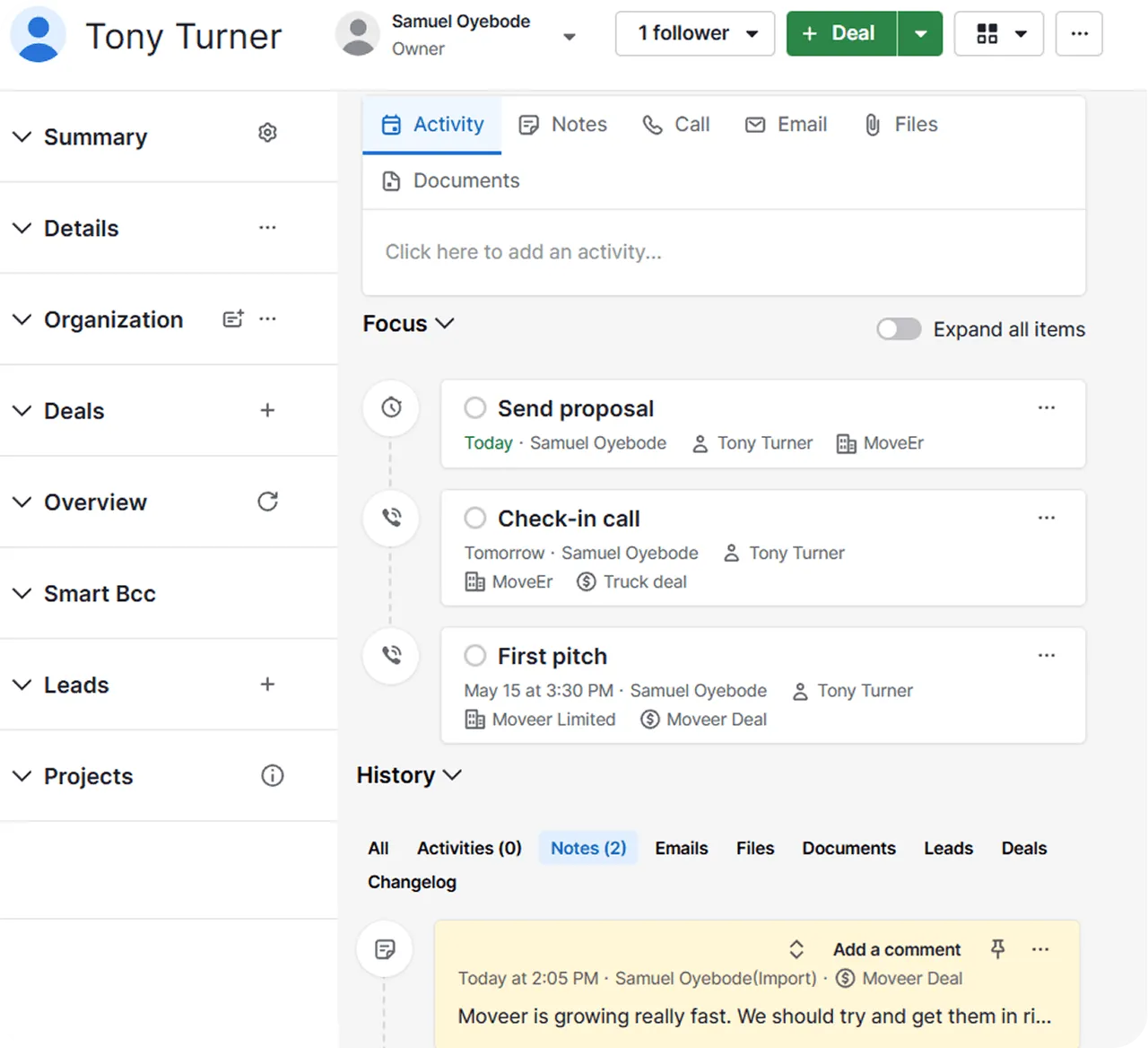Open Send proposal activity options menu
Viewport: 1148px width, 1048px height.
pos(1047,407)
